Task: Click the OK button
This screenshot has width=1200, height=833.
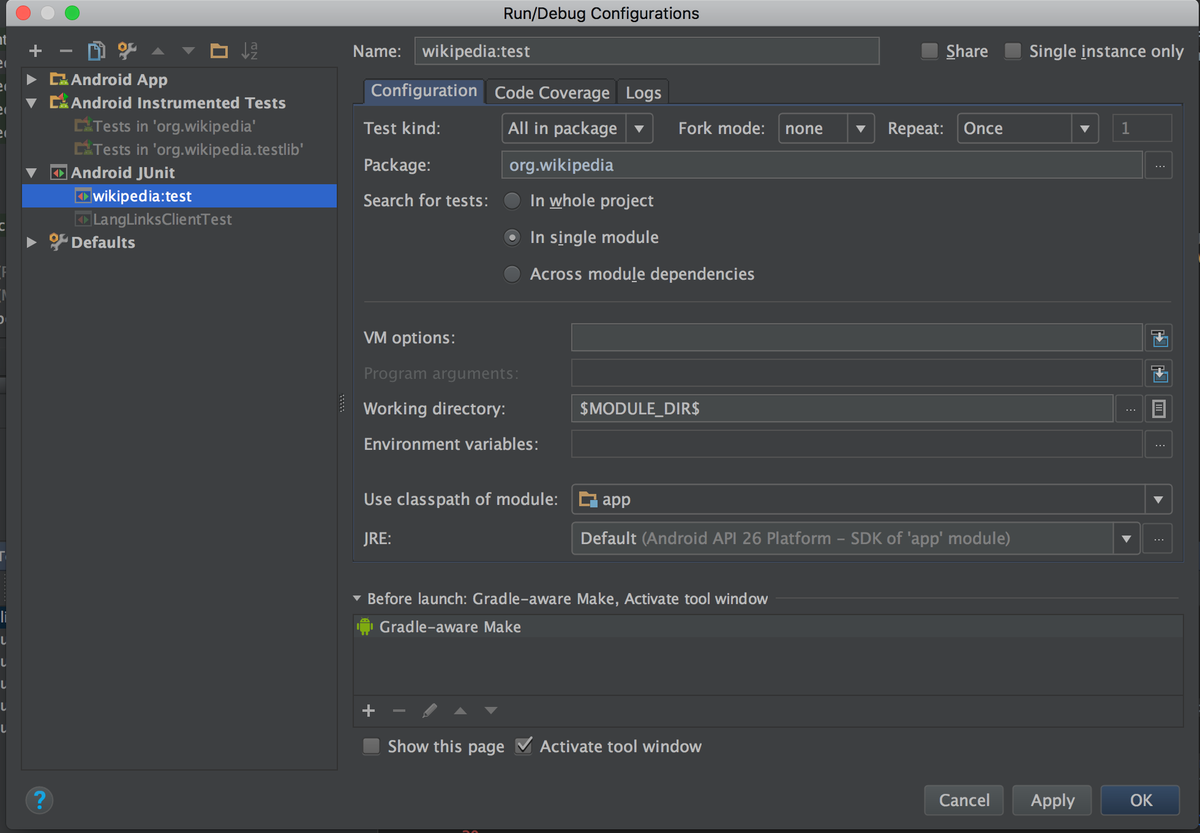Action: click(x=1140, y=800)
